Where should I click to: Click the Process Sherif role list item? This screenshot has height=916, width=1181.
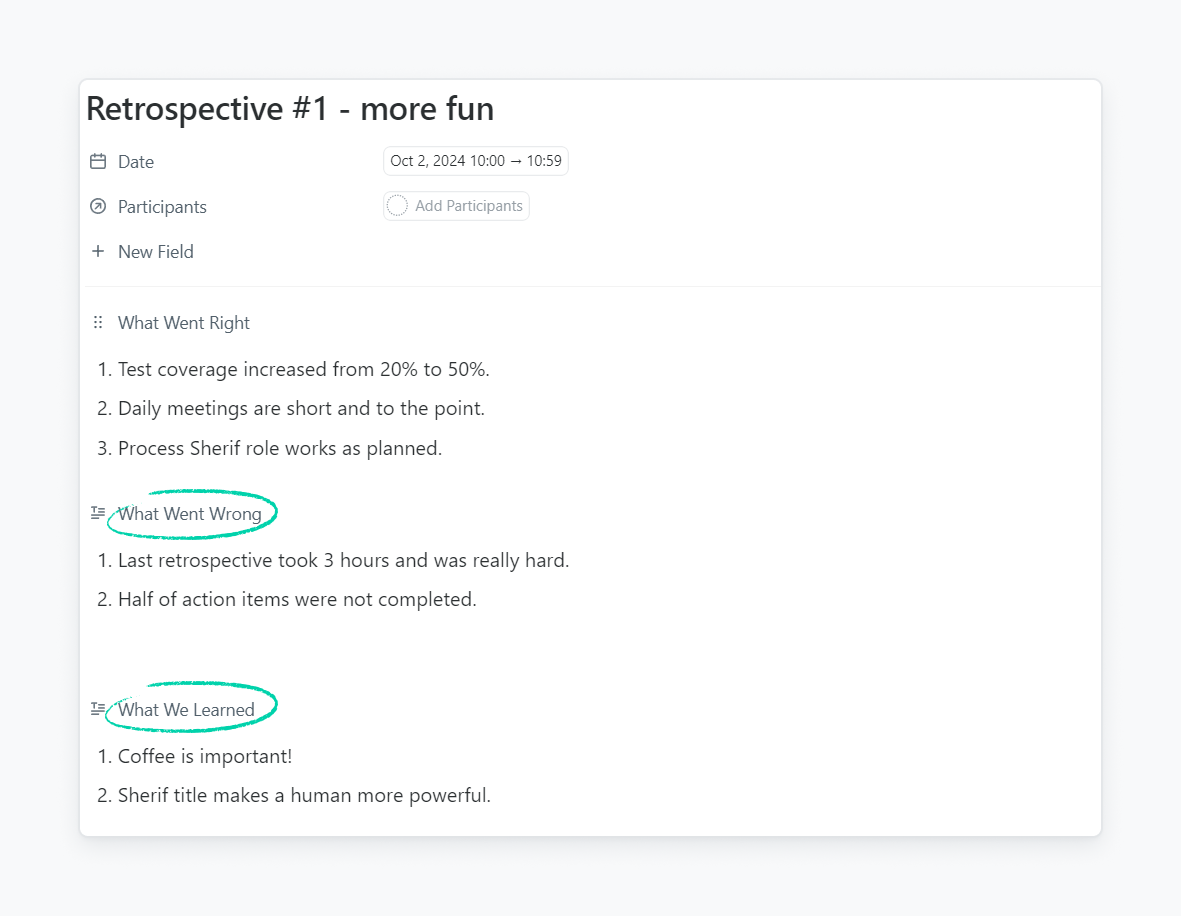click(279, 449)
